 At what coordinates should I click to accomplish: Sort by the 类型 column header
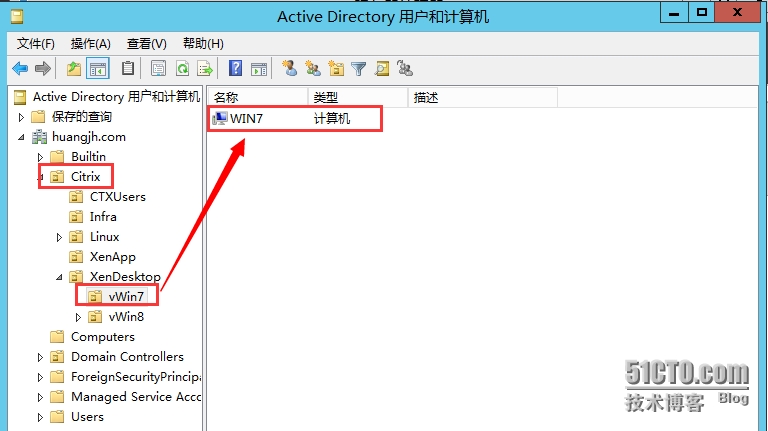point(358,97)
